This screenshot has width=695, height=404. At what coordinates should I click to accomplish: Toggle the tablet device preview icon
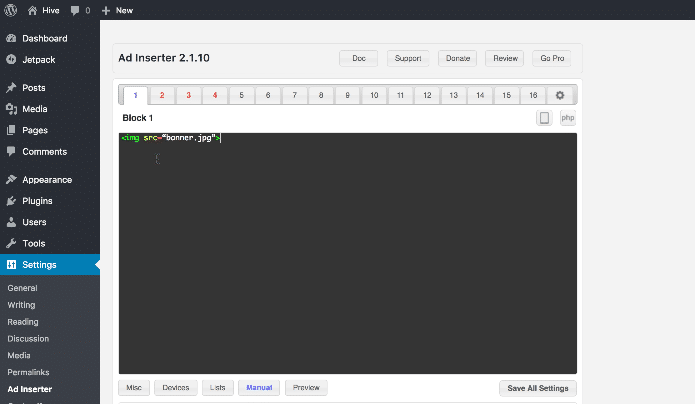click(x=544, y=118)
